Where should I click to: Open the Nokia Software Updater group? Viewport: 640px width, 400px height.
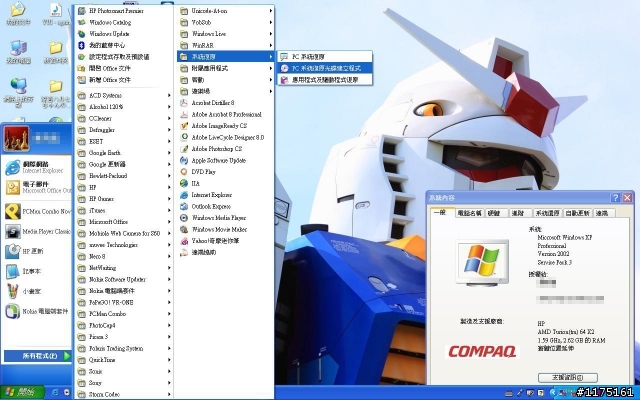(124, 280)
